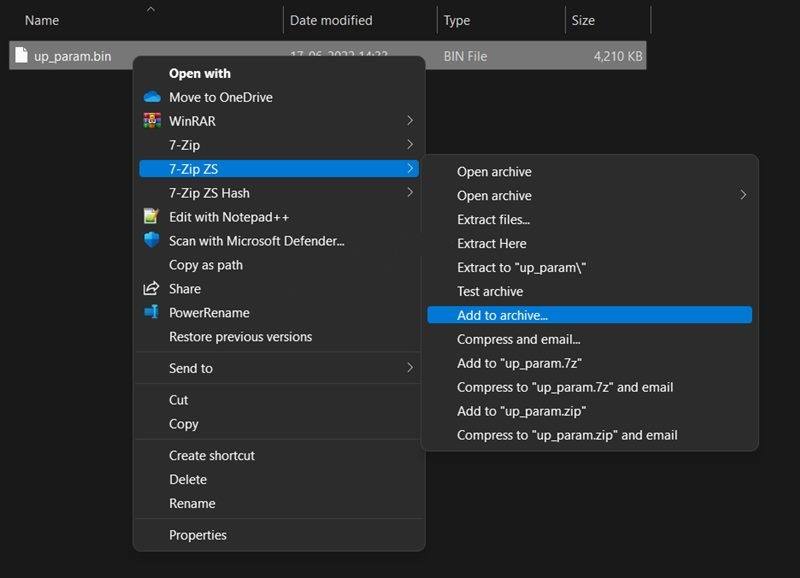Sort by the Size column header
The height and width of the screenshot is (578, 800).
pyautogui.click(x=583, y=20)
